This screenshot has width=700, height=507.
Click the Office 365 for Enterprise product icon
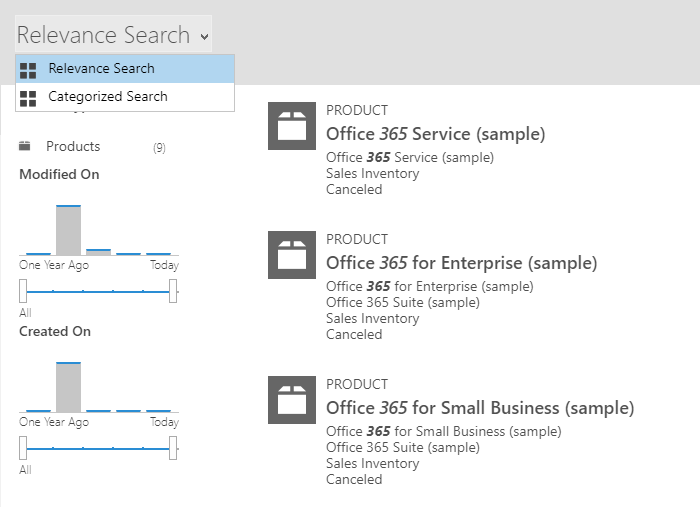pos(292,255)
